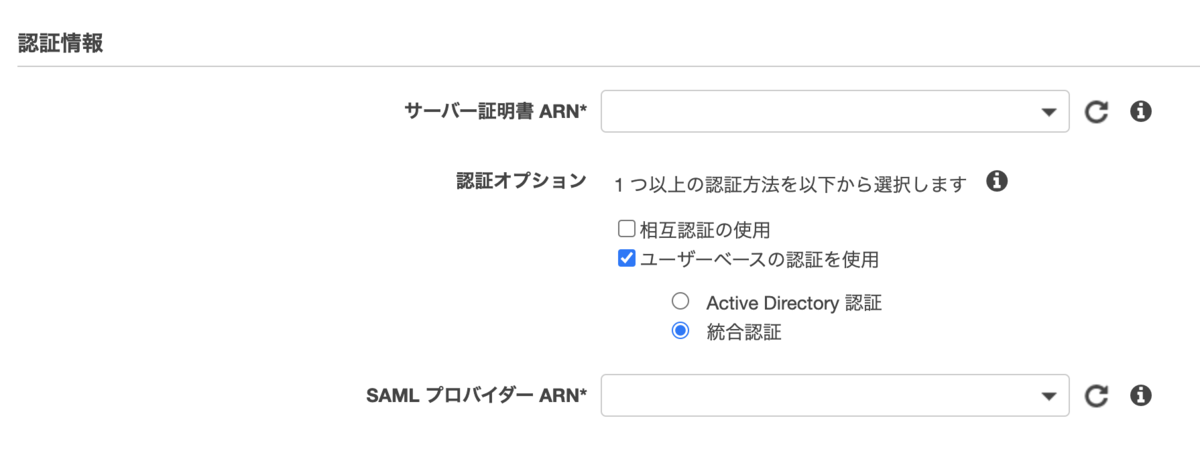Click inside the サーバー証明書 ARN field
The height and width of the screenshot is (461, 1200).
pos(835,111)
